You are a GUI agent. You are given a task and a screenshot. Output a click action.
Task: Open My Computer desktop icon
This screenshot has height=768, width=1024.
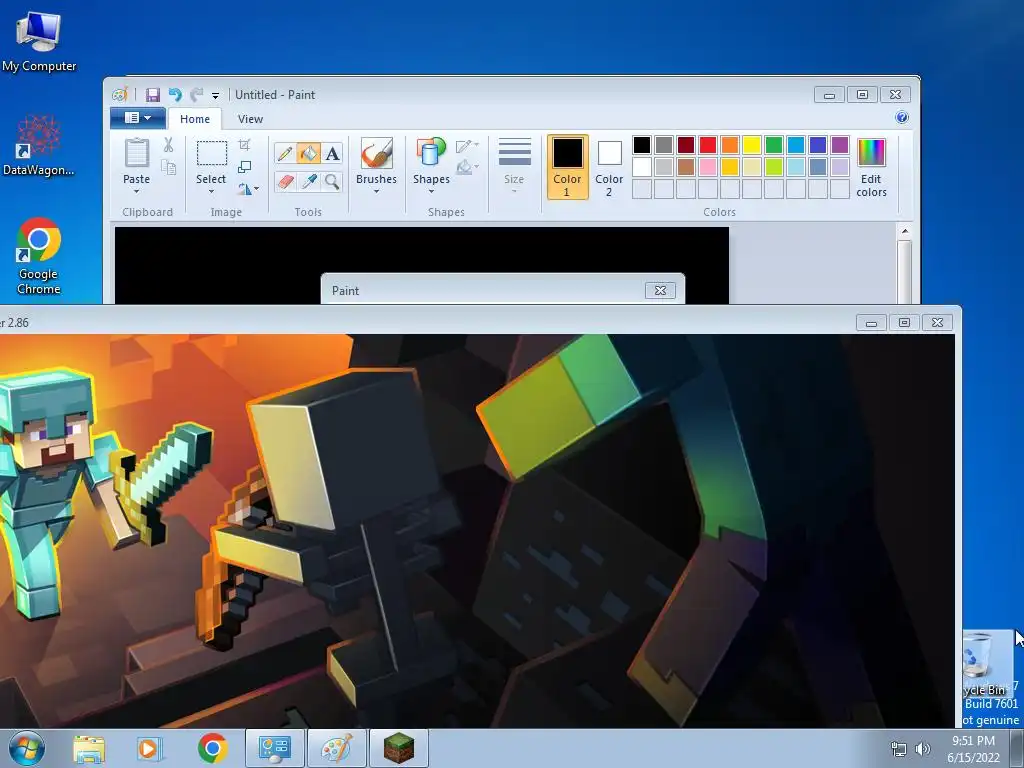point(39,40)
